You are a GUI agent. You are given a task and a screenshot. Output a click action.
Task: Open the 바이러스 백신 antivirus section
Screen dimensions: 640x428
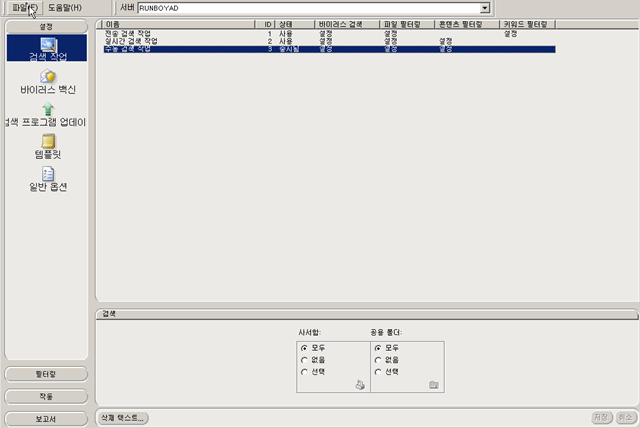48,82
